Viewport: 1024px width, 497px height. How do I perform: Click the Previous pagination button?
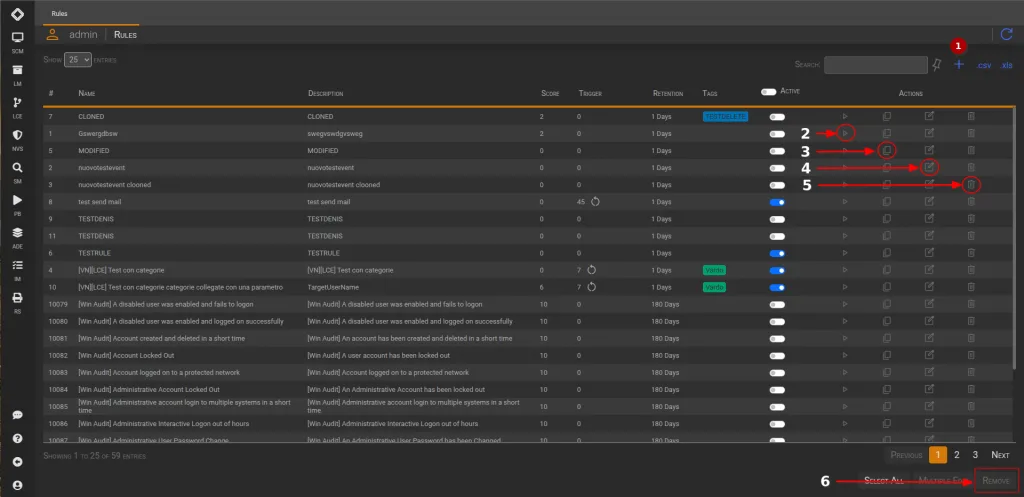906,455
